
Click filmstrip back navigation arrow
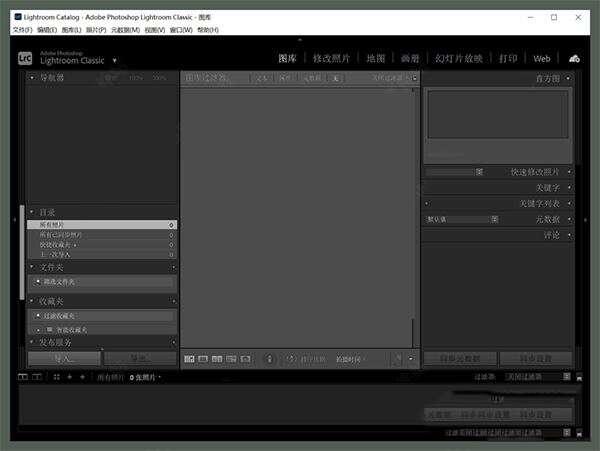pos(69,377)
